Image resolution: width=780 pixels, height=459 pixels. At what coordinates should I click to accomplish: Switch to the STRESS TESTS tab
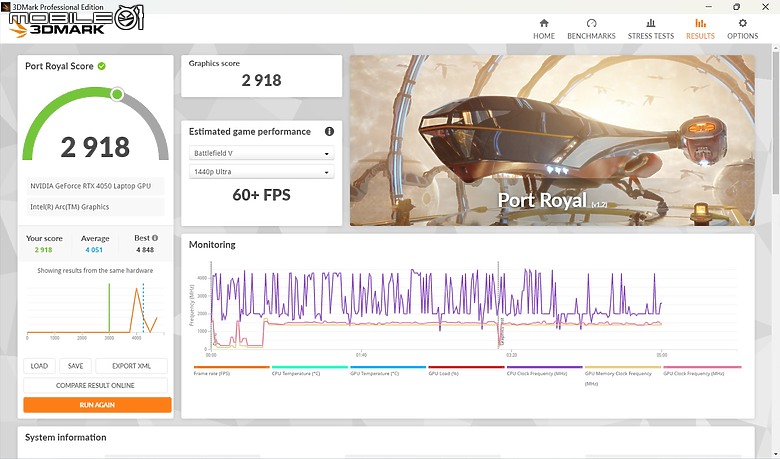[x=651, y=29]
